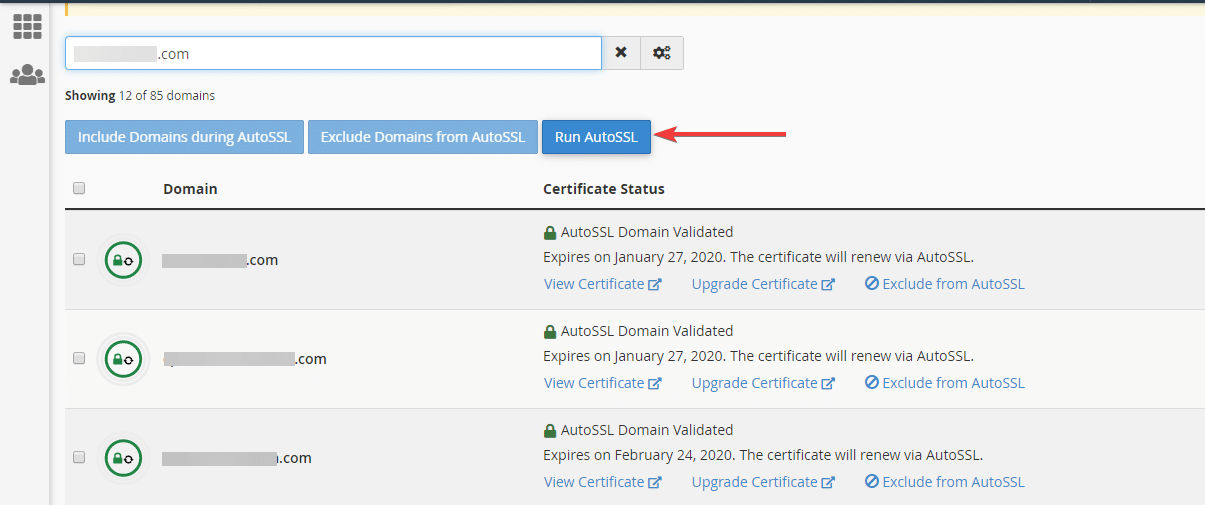Focus the domain search input field

(x=333, y=53)
